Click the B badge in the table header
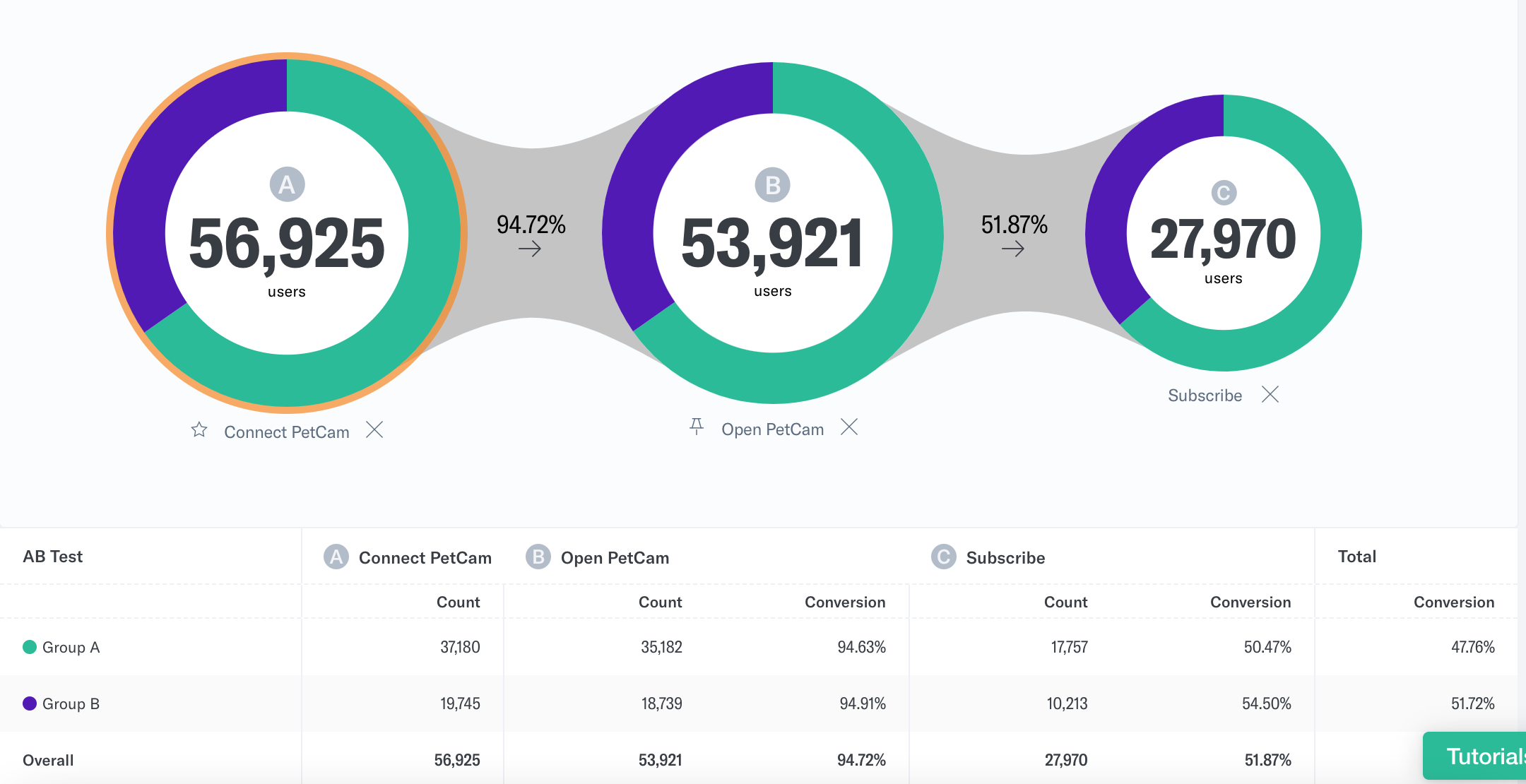Viewport: 1526px width, 784px height. 538,557
